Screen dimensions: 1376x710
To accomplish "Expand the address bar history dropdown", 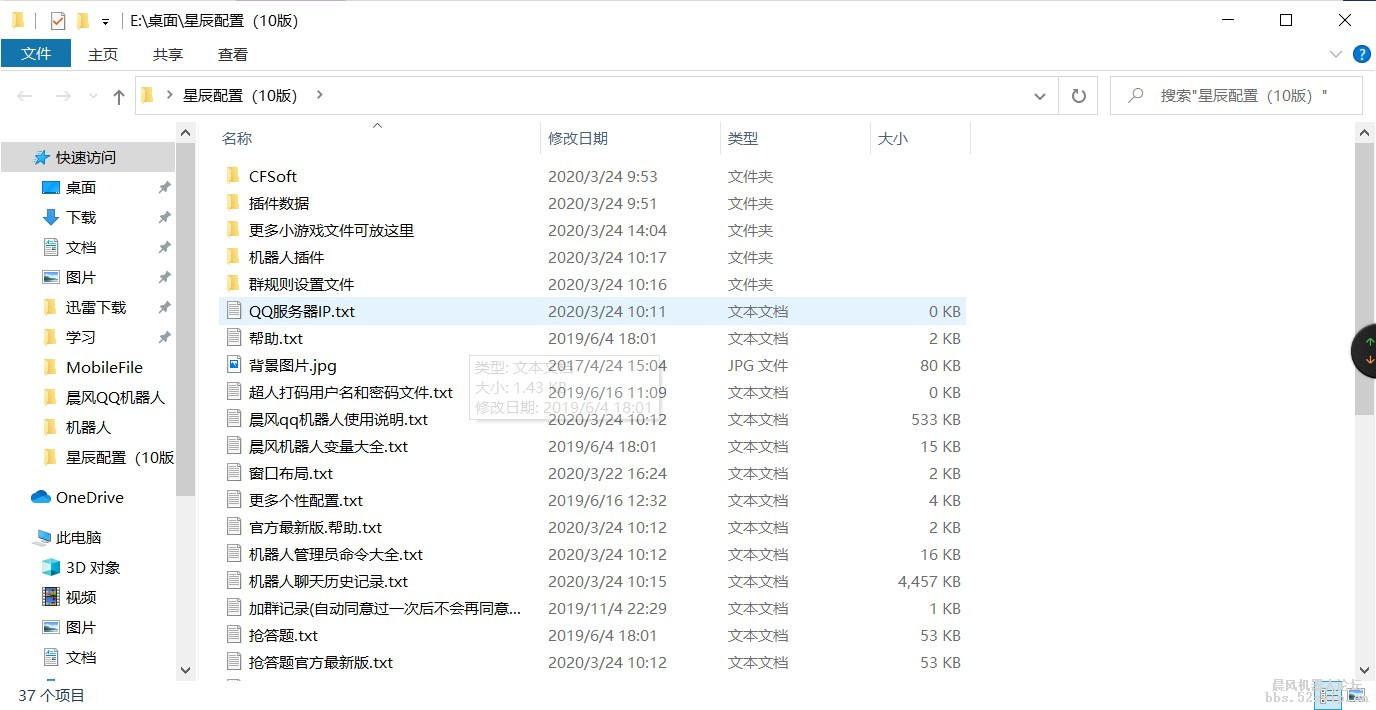I will 1040,95.
